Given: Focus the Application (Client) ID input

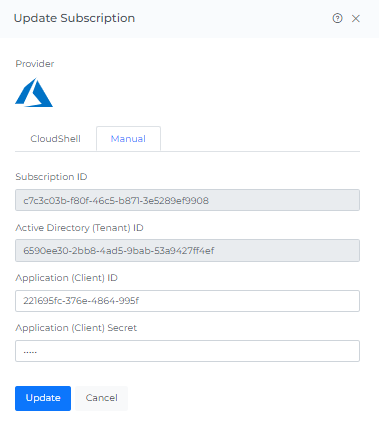Looking at the screenshot, I should (187, 301).
